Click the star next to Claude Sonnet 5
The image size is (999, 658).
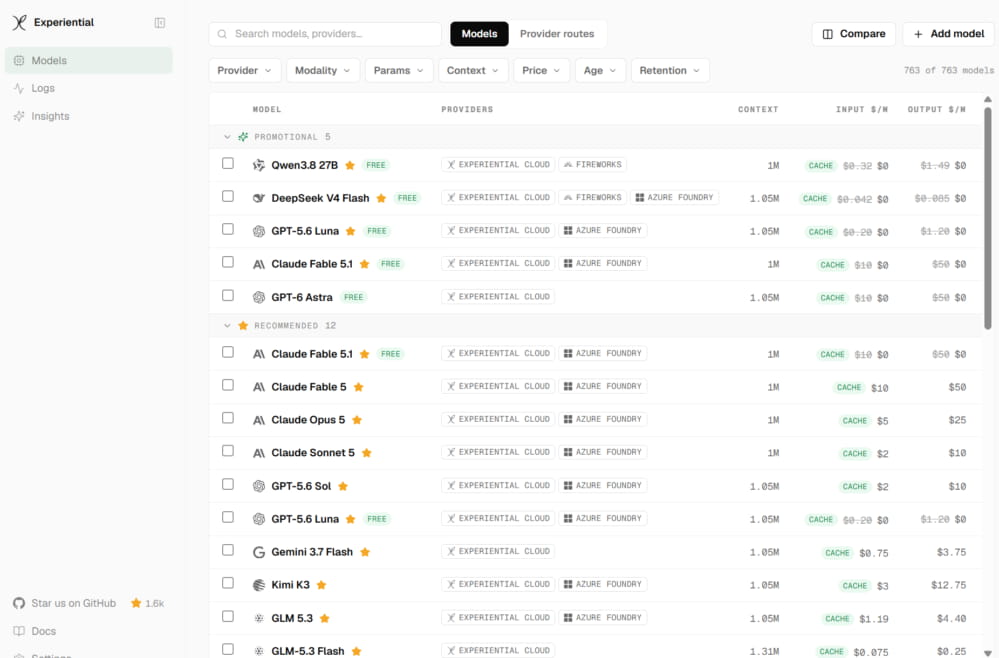coord(367,453)
